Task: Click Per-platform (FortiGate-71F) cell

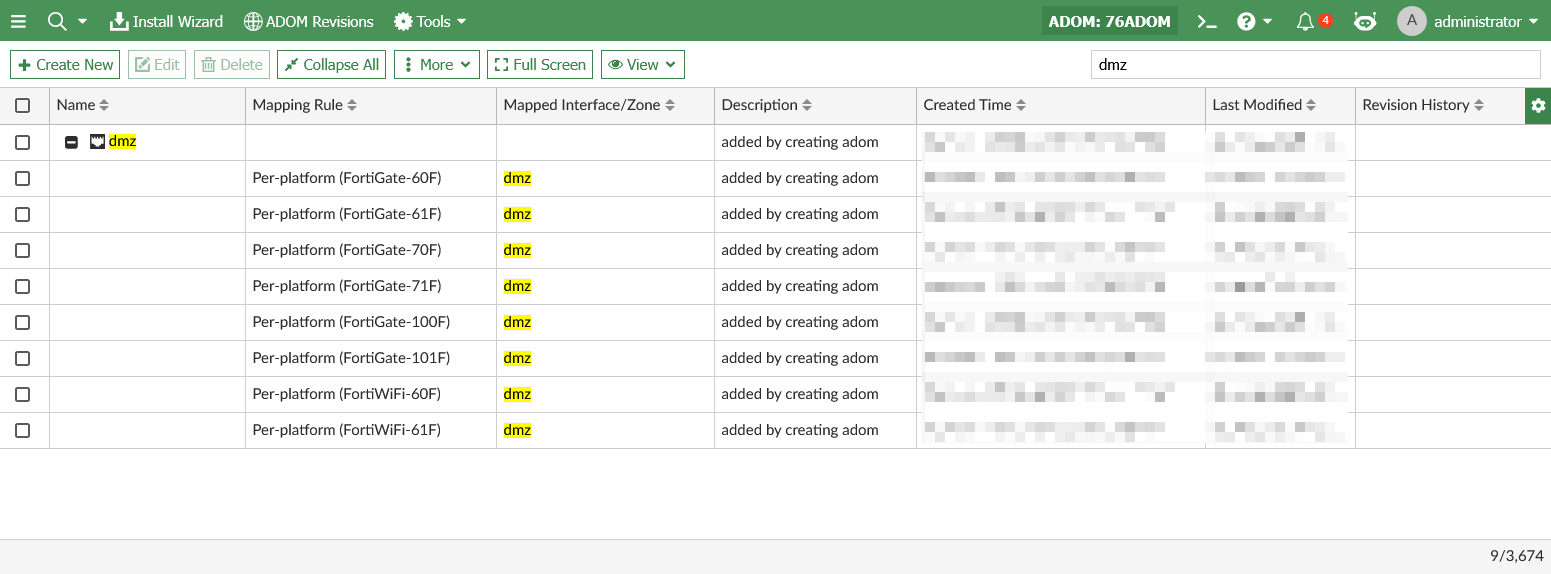Action: 347,286
